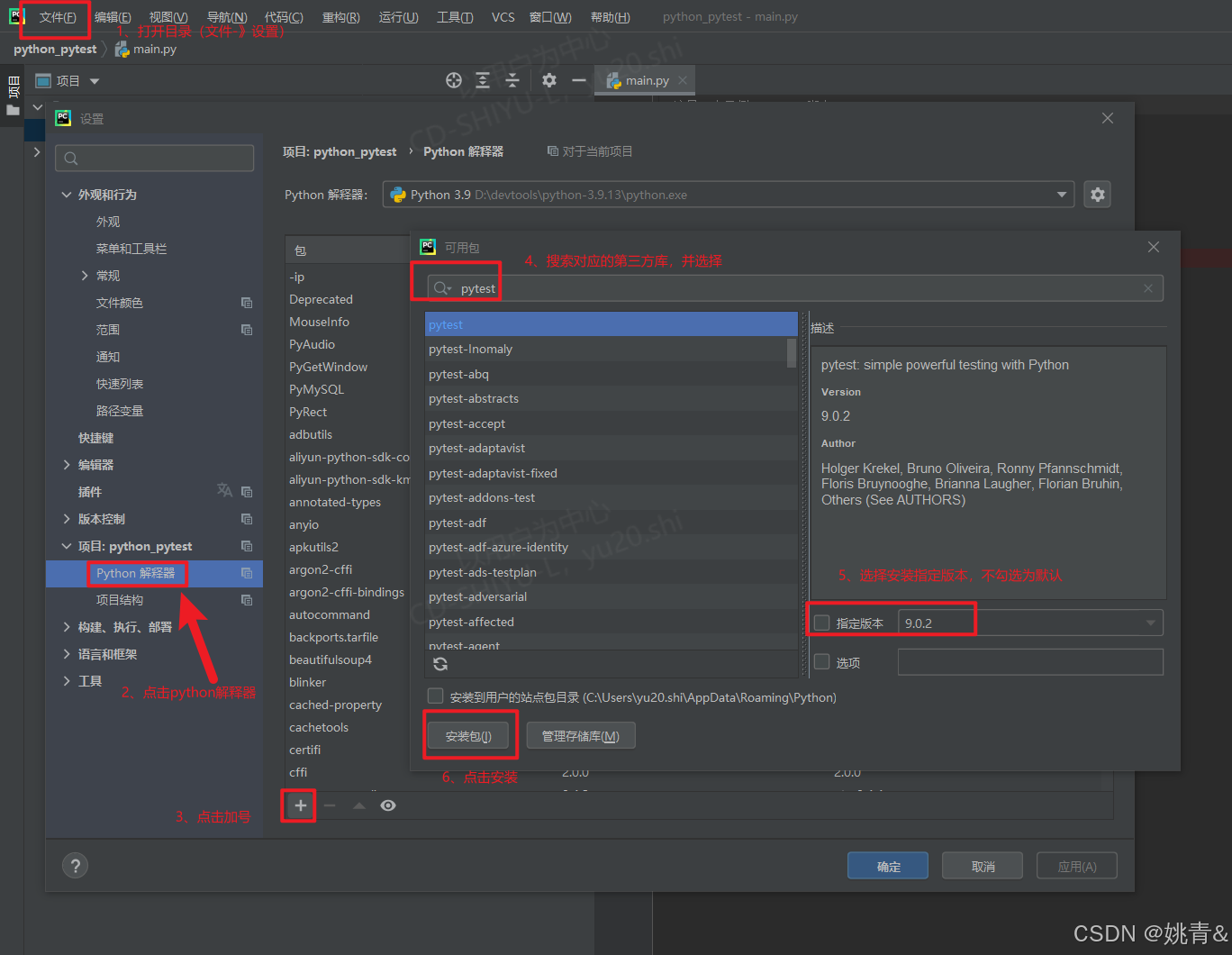This screenshot has width=1232, height=955.
Task: Click the copy icon beside 范围
Action: 247,330
